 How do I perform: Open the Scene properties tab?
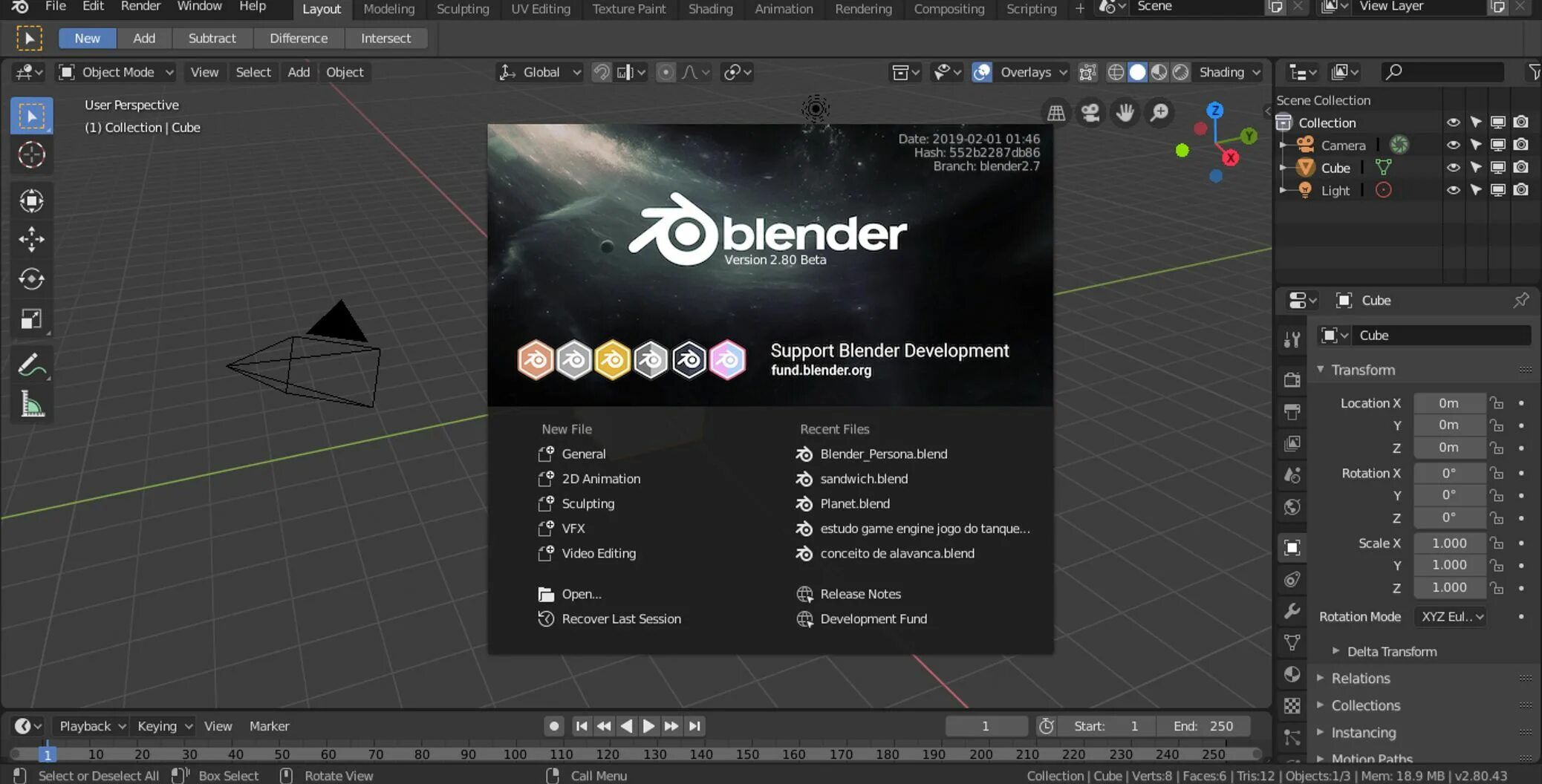[1292, 475]
